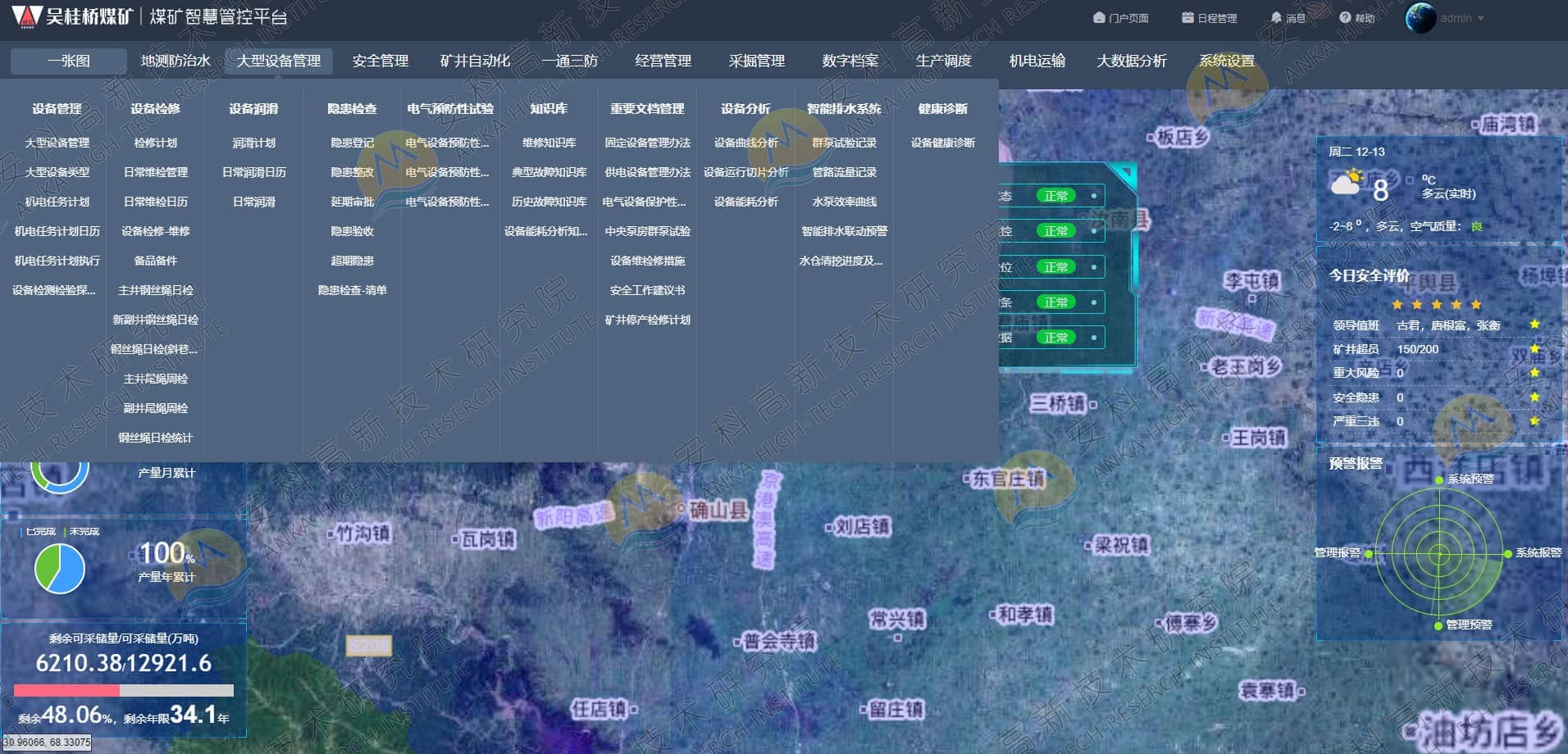Open 新副井钢丝绳日检 entry
This screenshot has width=1568, height=754.
pos(156,320)
